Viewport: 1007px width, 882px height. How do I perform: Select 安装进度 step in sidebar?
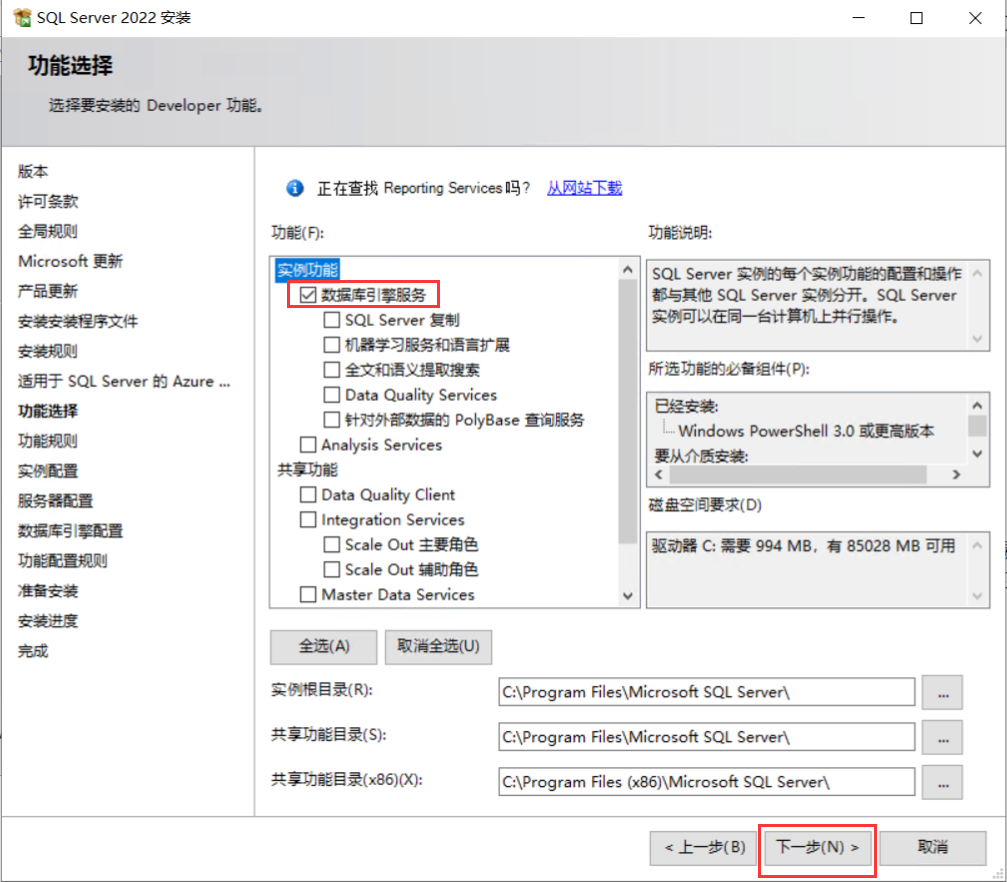click(48, 621)
